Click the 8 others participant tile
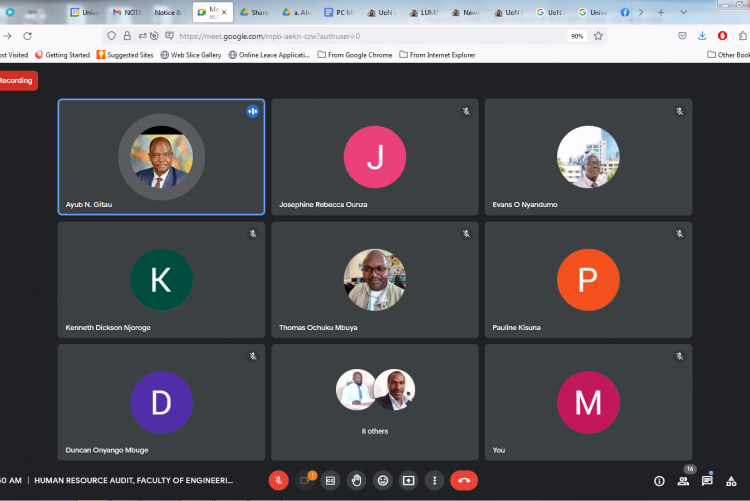The width and height of the screenshot is (750, 501). [x=375, y=402]
